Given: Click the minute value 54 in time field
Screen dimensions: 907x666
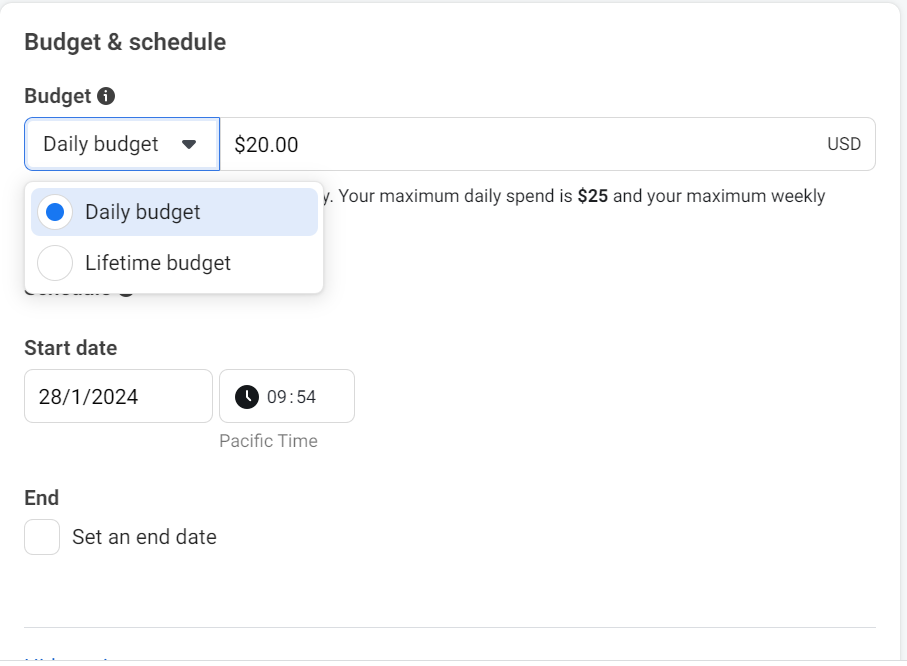Looking at the screenshot, I should click(x=306, y=397).
